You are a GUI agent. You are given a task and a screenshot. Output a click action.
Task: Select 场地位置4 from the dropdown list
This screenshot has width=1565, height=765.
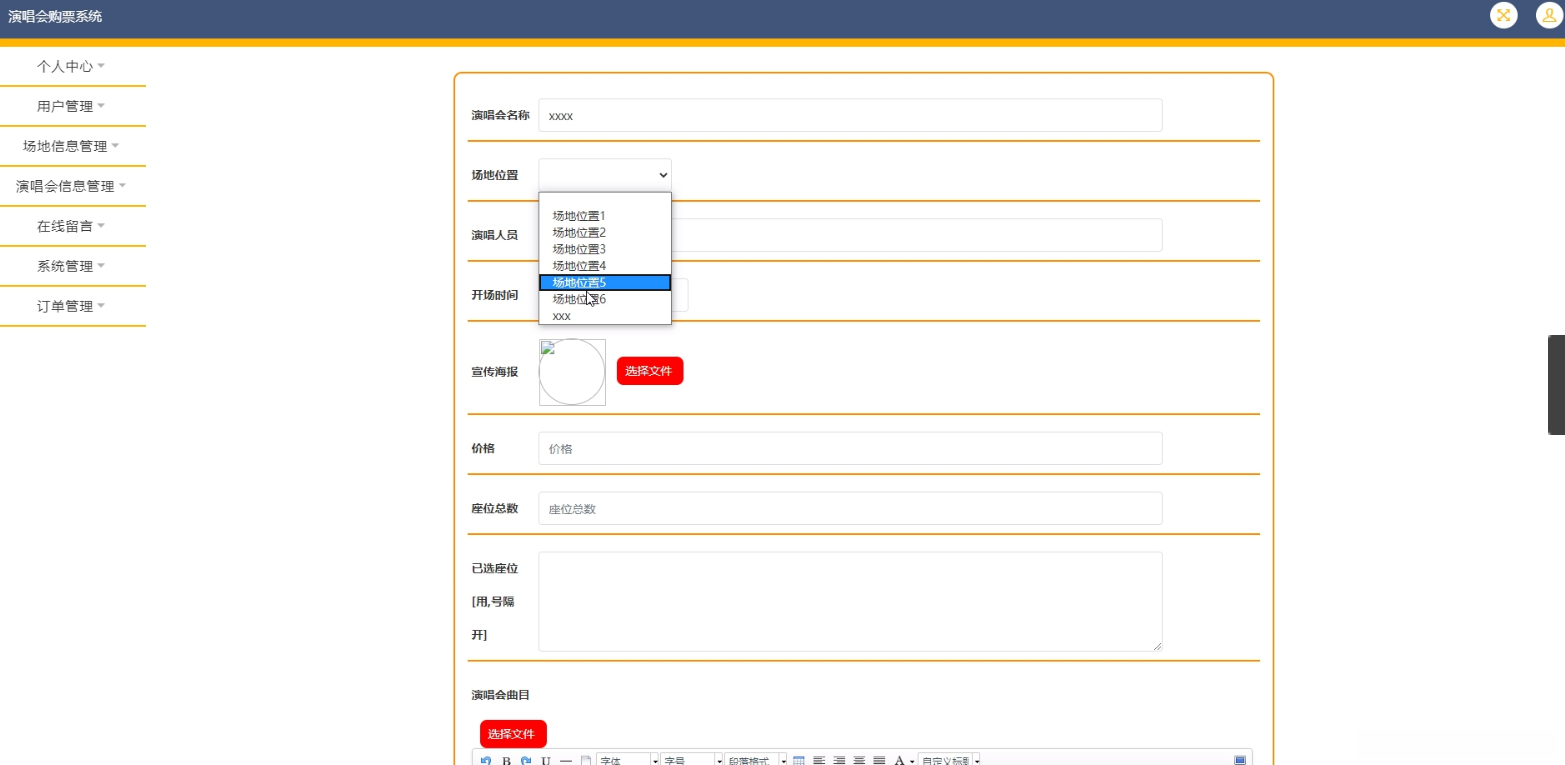pyautogui.click(x=605, y=266)
